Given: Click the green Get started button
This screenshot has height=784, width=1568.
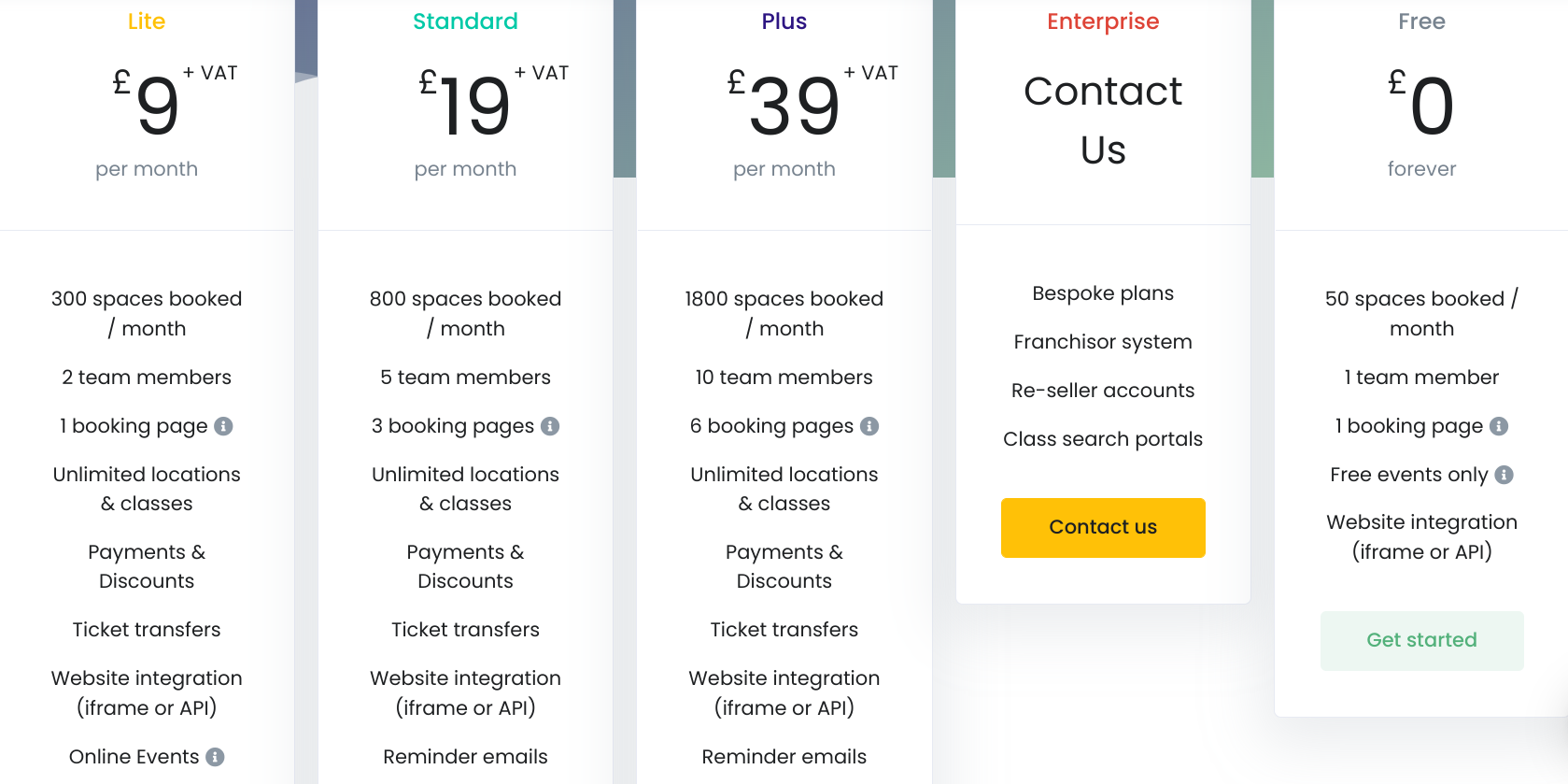Looking at the screenshot, I should coord(1421,641).
